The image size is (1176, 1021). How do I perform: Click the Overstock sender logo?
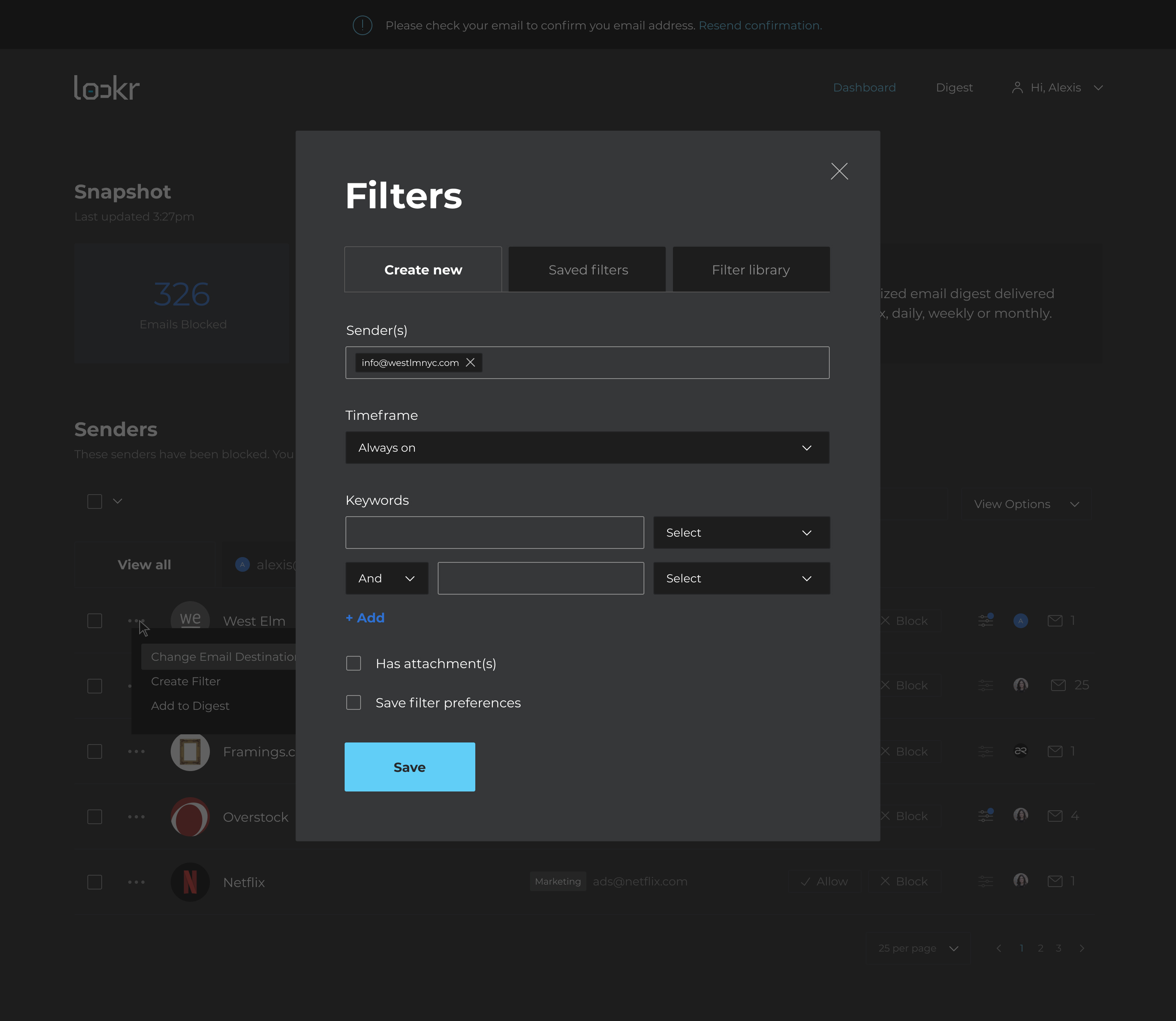point(190,816)
